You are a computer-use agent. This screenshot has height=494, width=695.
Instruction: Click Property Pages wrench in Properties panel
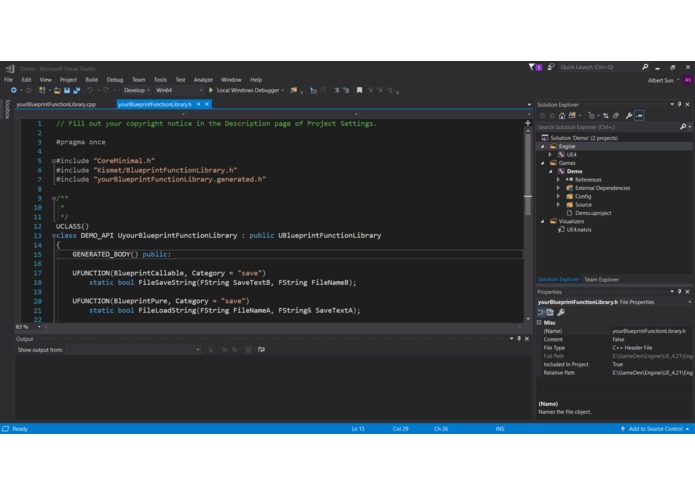click(x=561, y=312)
